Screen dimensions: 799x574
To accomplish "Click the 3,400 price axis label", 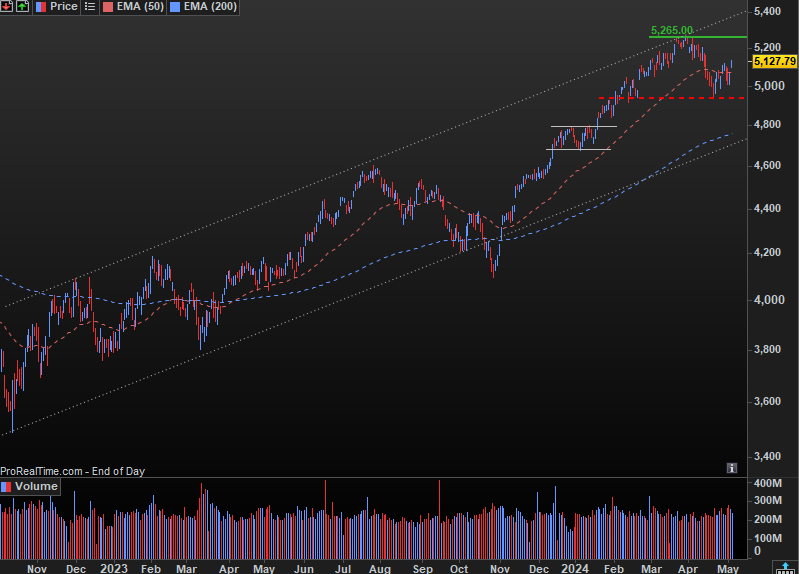I will (767, 456).
